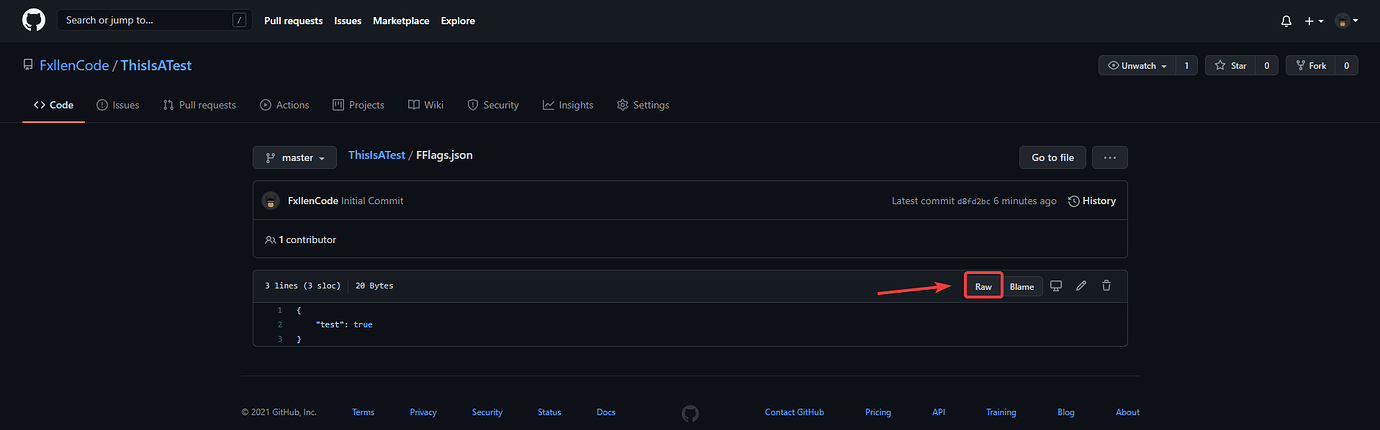Open the footer Blog link
This screenshot has width=1380, height=430.
tap(1066, 412)
